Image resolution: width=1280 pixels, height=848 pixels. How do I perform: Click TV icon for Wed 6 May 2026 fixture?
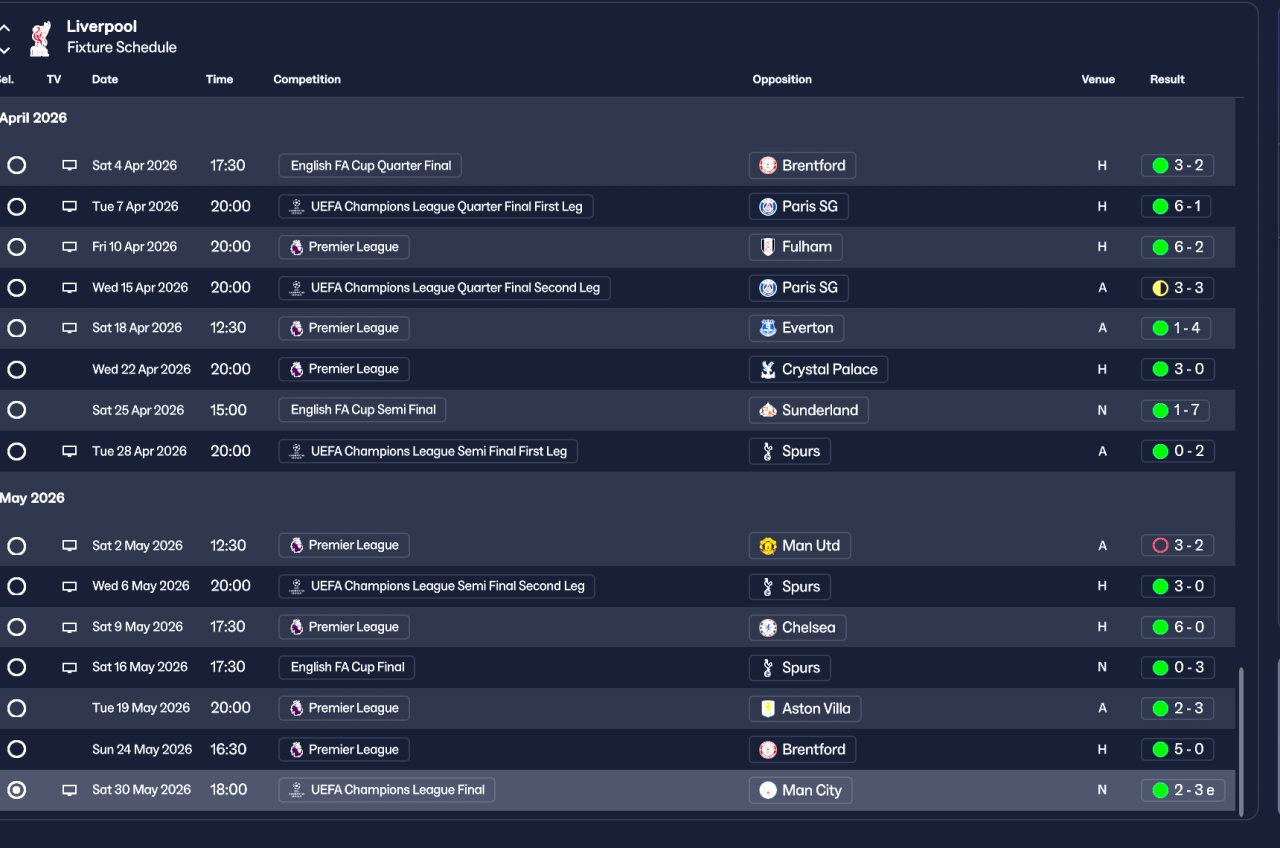click(70, 587)
